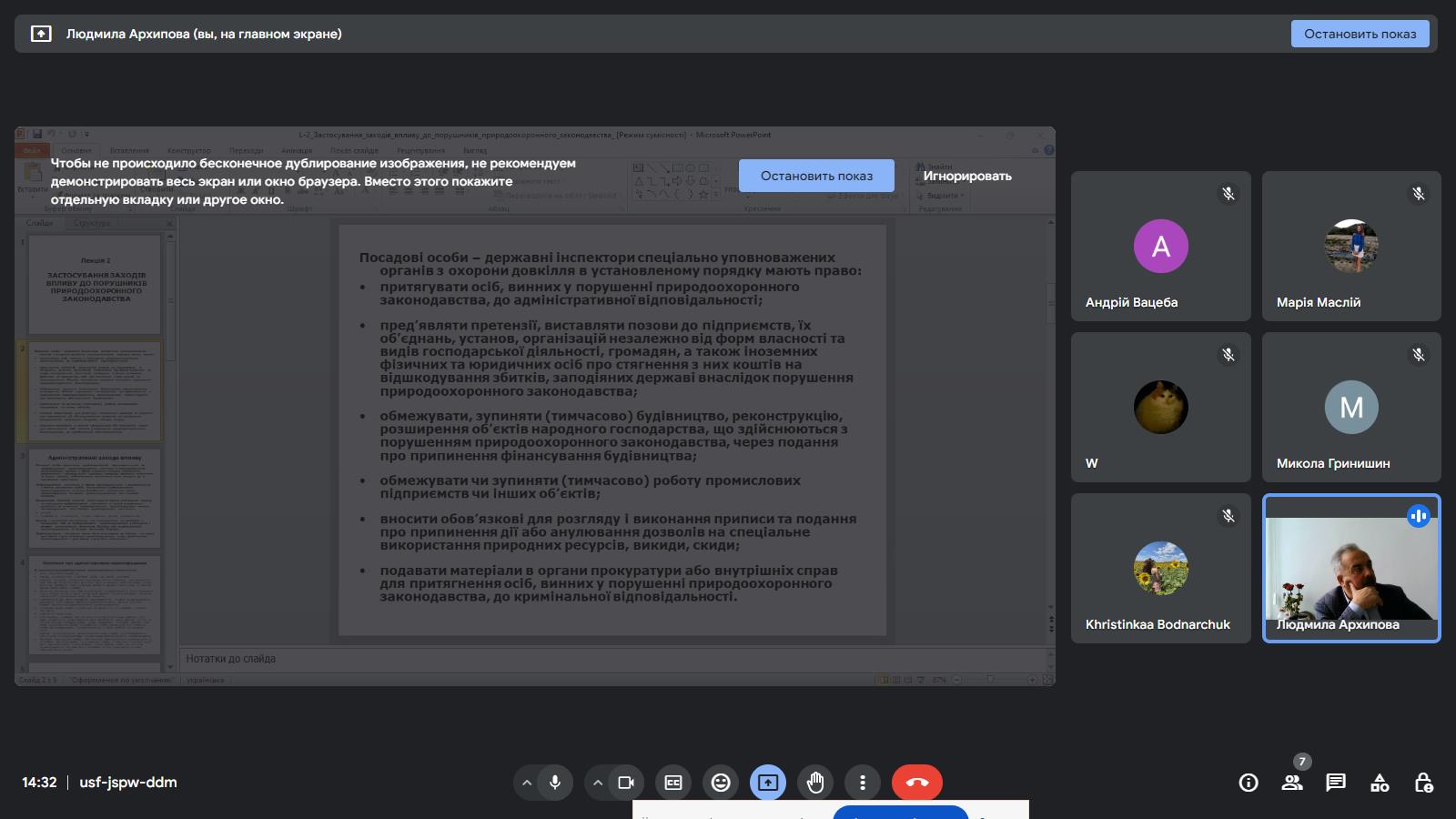The height and width of the screenshot is (819, 1456).
Task: Toggle mute status on Марія Маслій tile
Action: pyautogui.click(x=1417, y=193)
